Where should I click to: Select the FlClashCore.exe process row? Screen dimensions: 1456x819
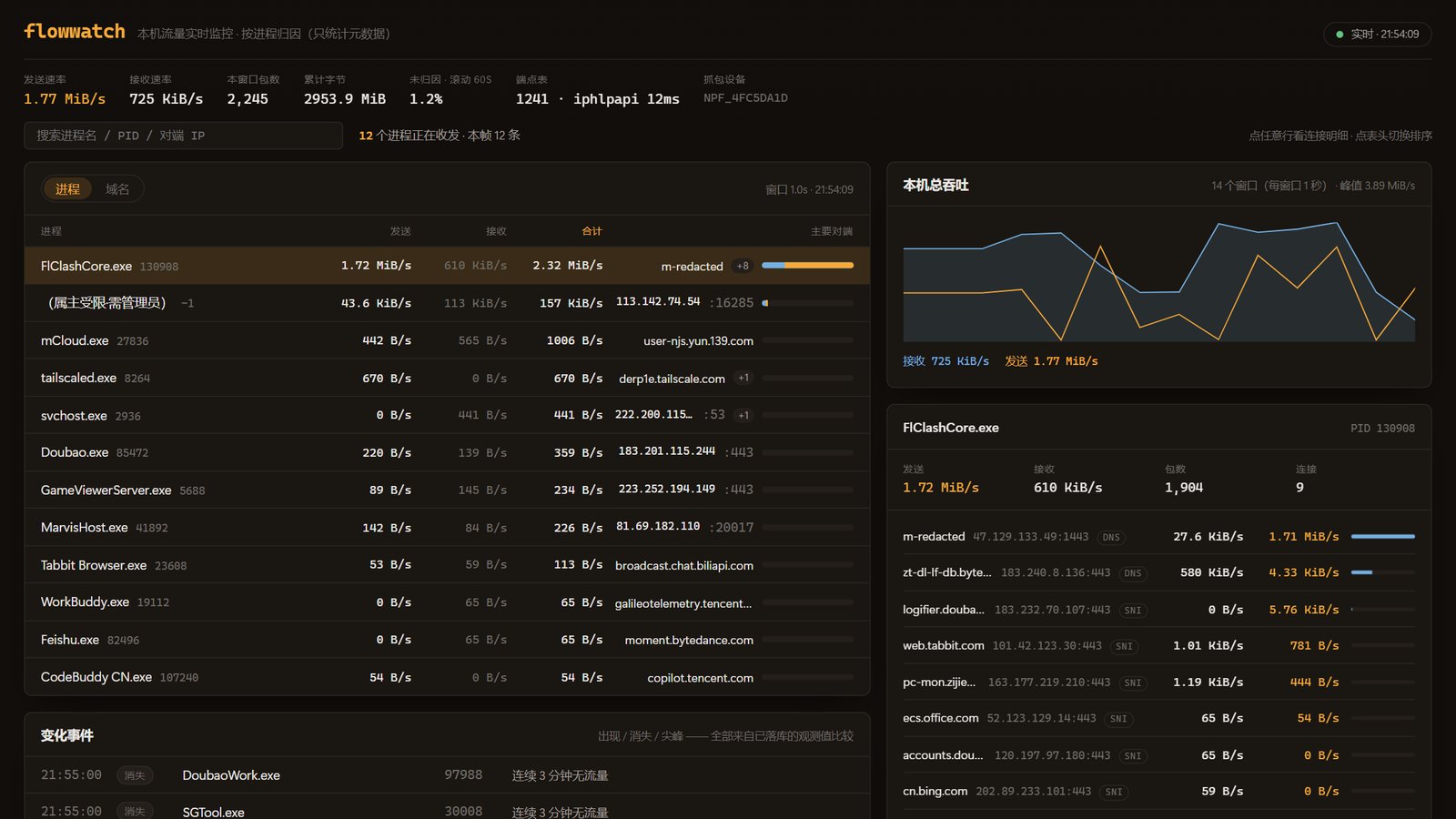tap(447, 266)
